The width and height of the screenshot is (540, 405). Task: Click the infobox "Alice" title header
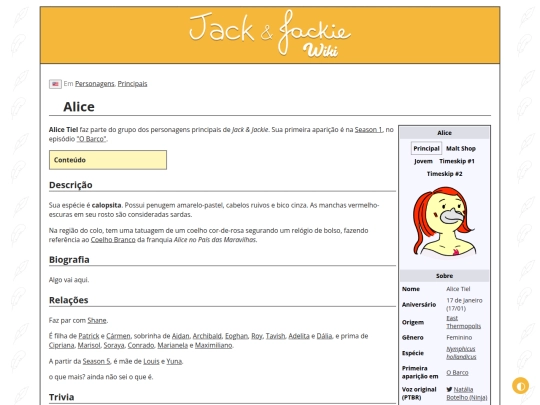pos(444,133)
